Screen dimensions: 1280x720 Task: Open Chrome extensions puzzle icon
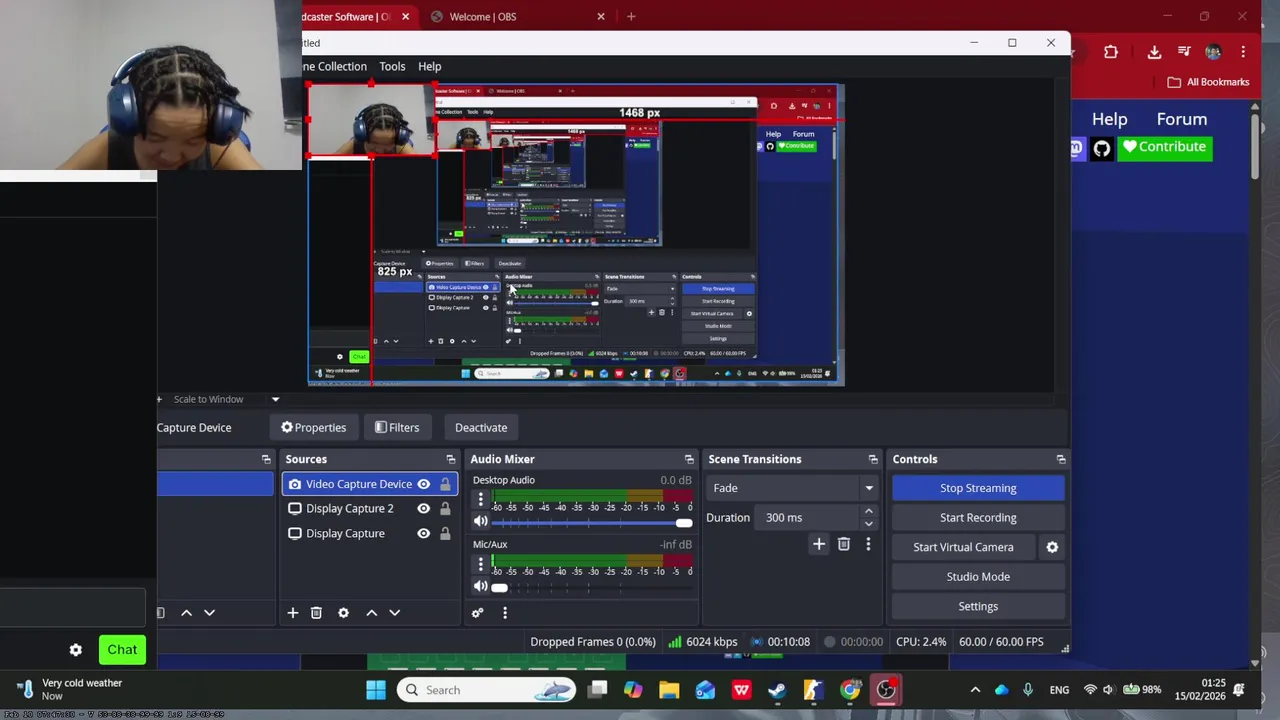(1111, 52)
